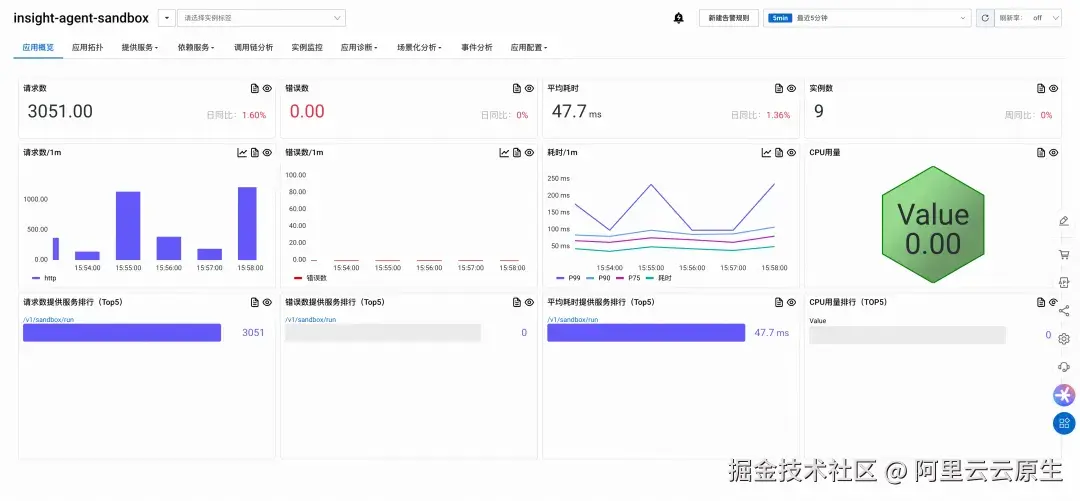Open dropdown arrow beside insight-agent-sandbox title
1080x501 pixels.
click(x=166, y=18)
